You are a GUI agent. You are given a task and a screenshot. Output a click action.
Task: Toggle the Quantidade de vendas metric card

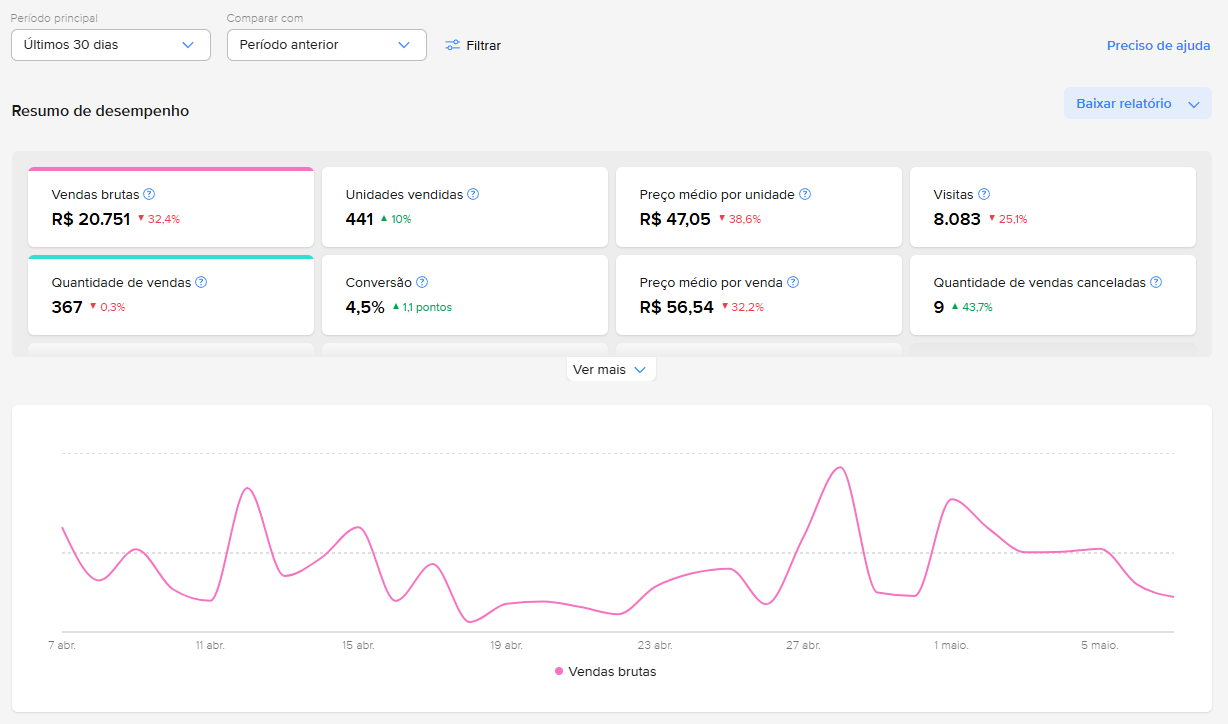tap(171, 295)
